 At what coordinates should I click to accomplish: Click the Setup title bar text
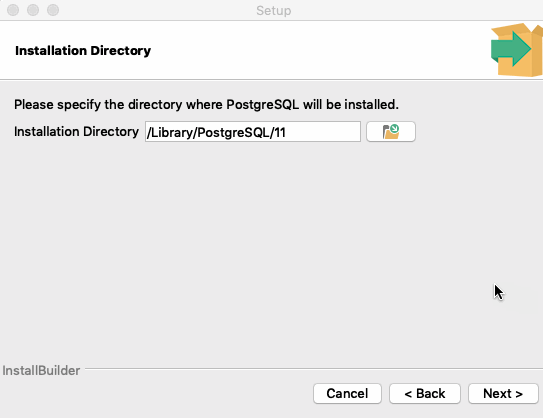274,10
